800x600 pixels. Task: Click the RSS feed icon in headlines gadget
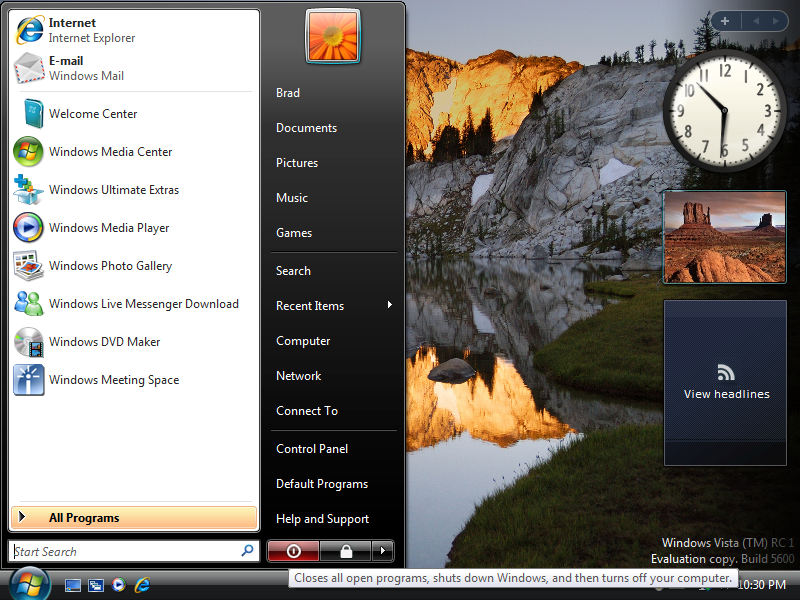(x=726, y=372)
